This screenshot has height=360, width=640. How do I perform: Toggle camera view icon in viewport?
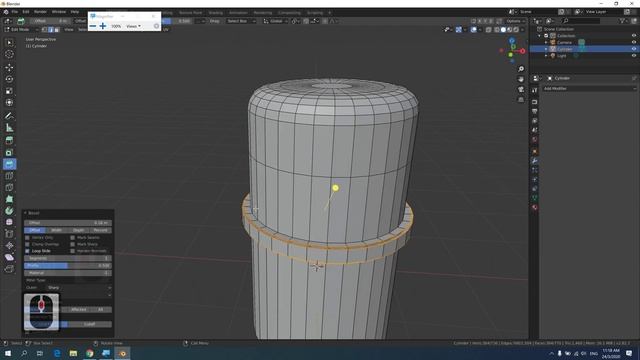coord(521,89)
